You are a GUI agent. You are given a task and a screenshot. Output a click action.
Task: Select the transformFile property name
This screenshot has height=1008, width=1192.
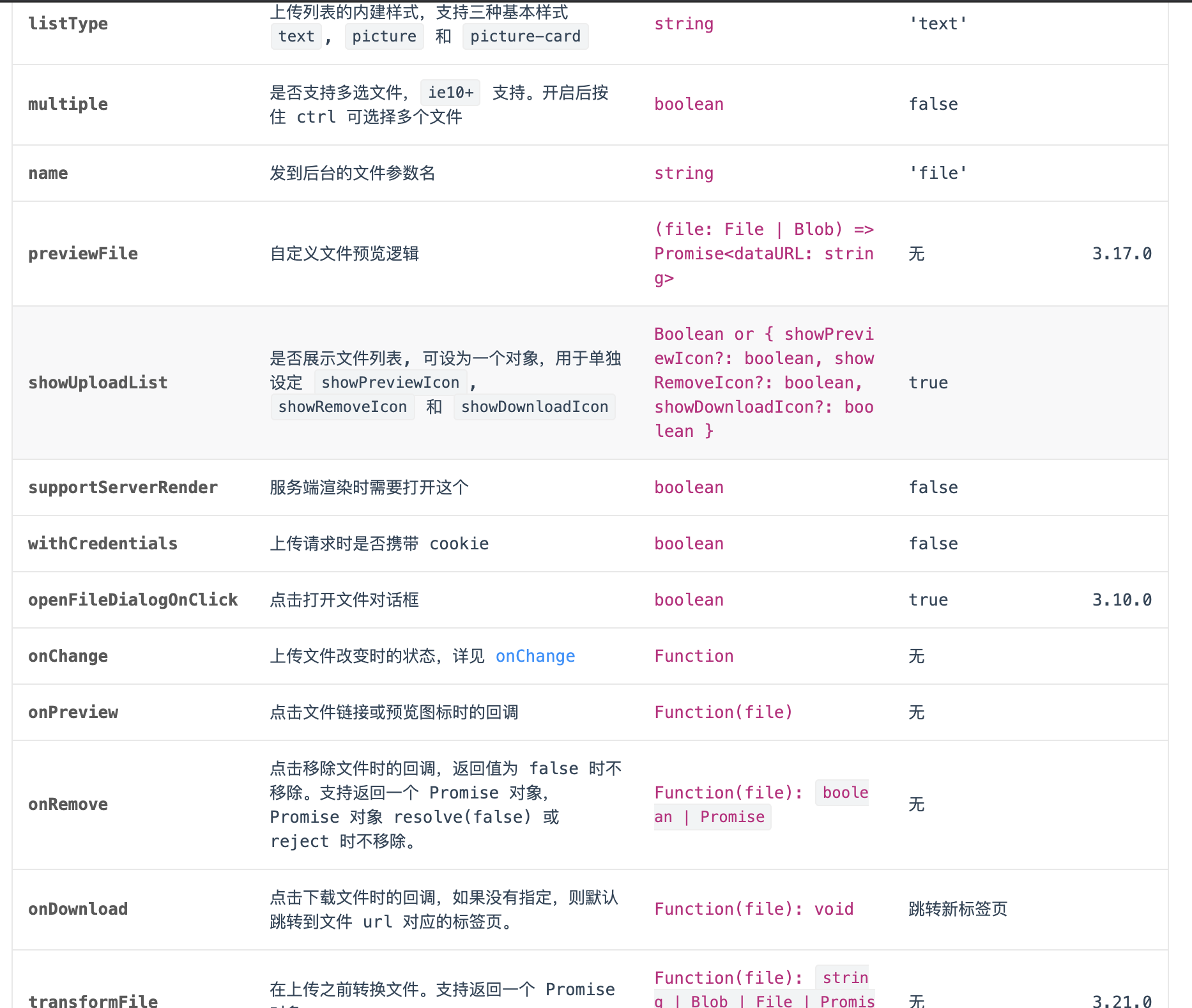[93, 1002]
